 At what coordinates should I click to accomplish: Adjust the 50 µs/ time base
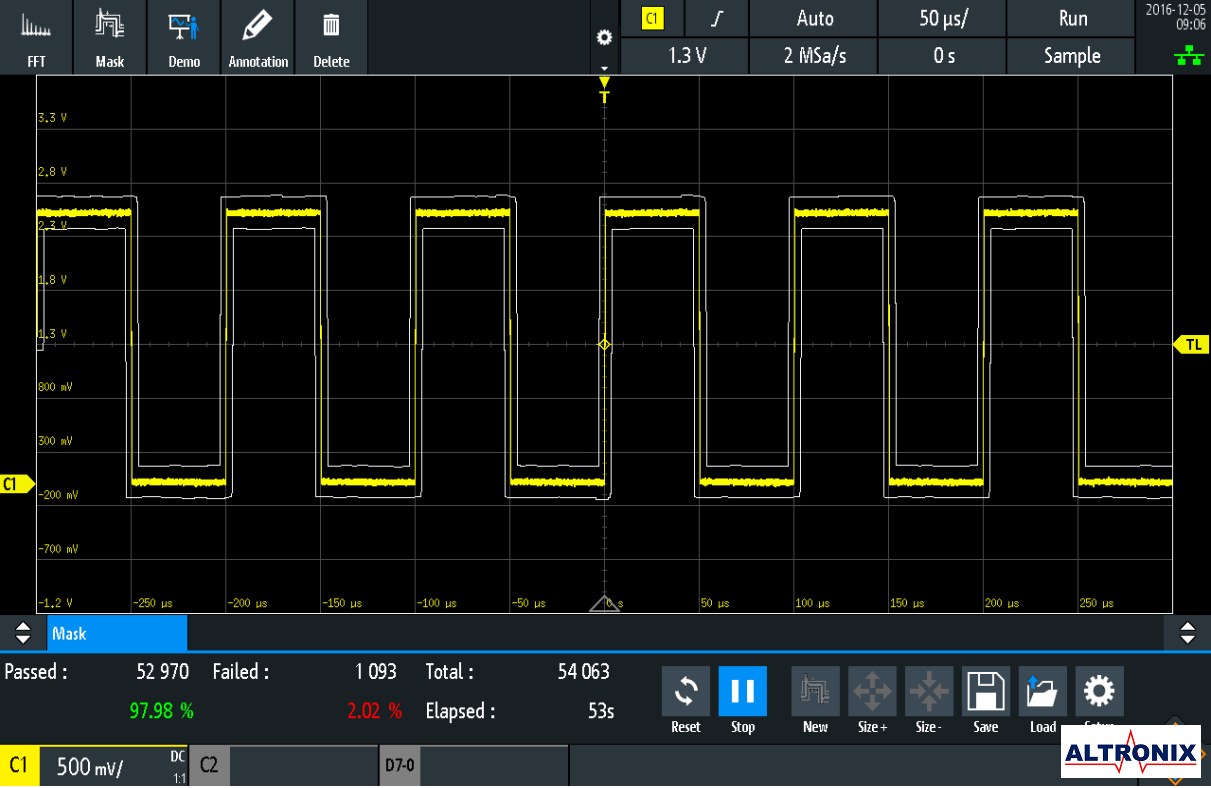943,18
